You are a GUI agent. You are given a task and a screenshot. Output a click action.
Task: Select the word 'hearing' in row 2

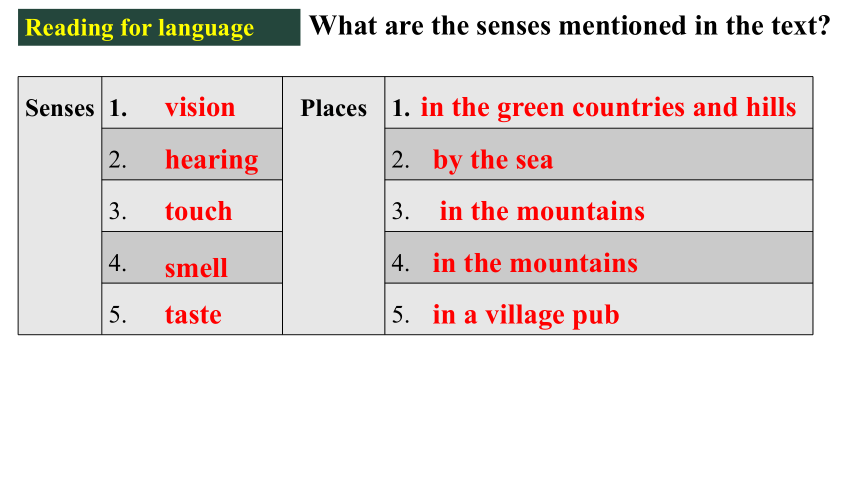(212, 160)
